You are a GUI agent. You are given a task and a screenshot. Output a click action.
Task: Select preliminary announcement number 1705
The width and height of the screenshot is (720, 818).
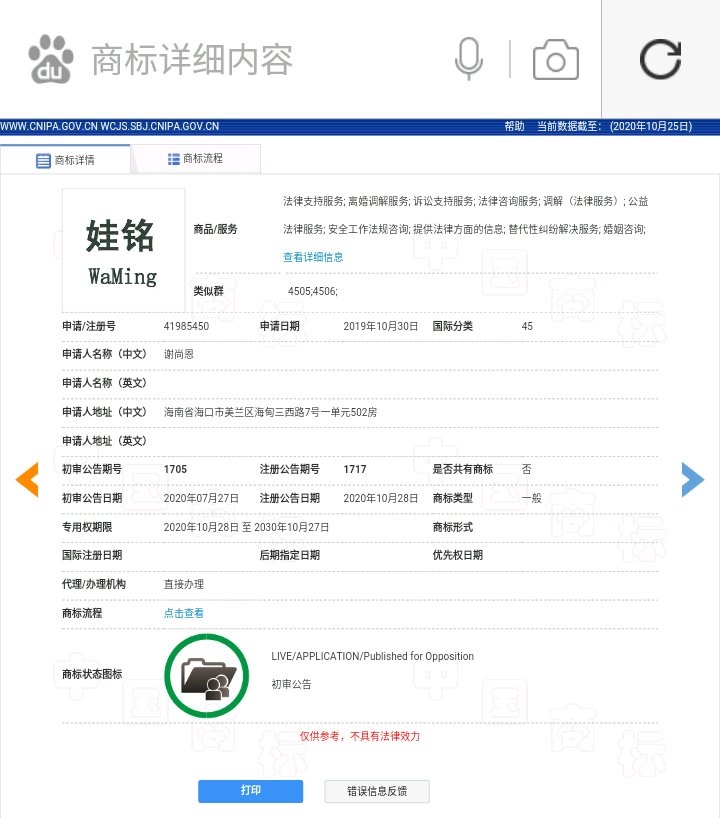(175, 469)
